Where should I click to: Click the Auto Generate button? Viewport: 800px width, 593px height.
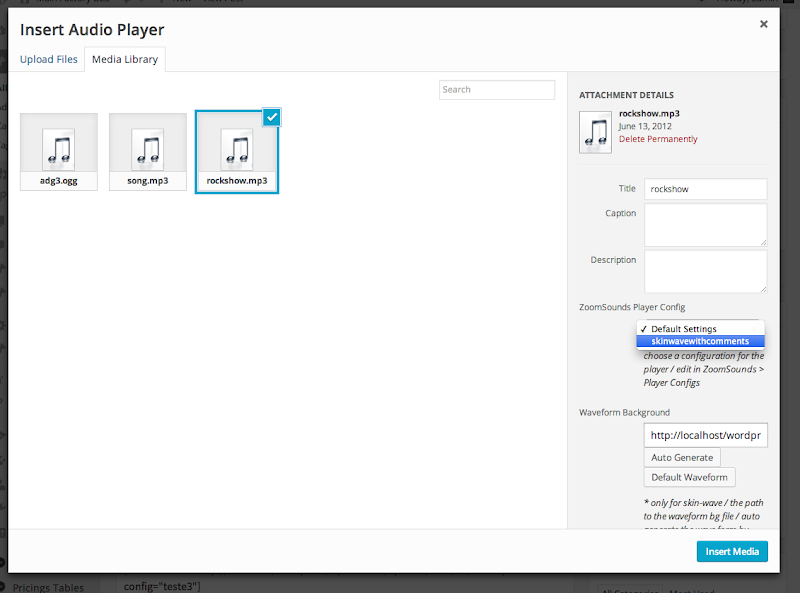(x=682, y=458)
